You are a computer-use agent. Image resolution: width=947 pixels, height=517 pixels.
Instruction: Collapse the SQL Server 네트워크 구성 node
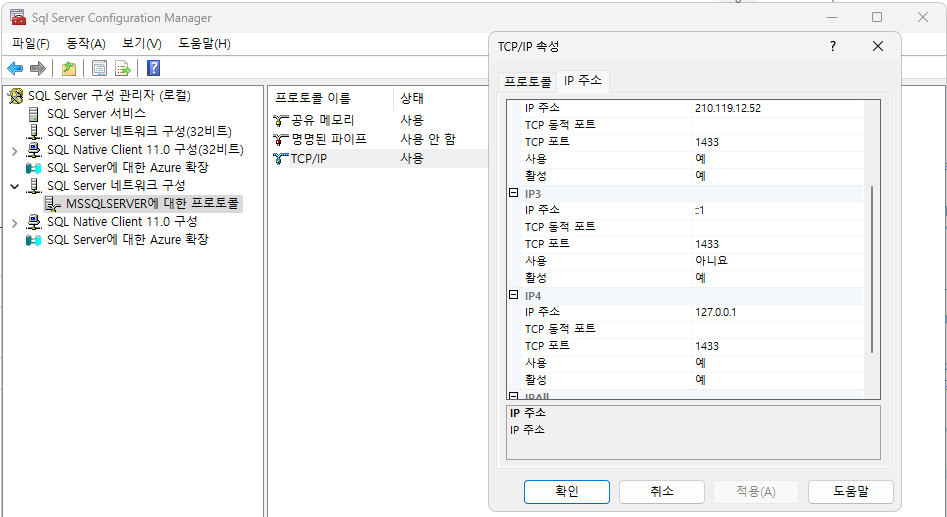[14, 187]
